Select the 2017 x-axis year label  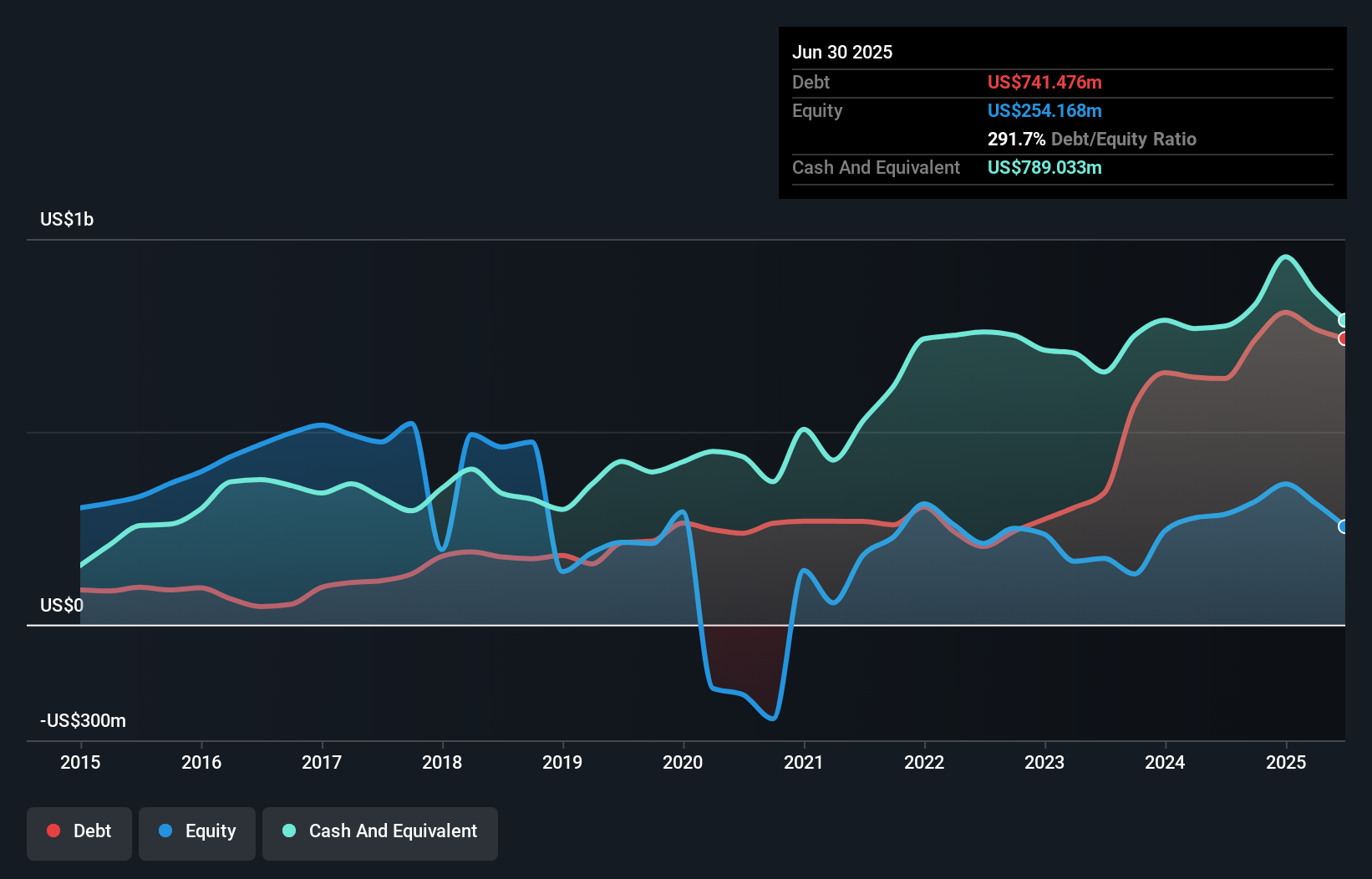[322, 762]
